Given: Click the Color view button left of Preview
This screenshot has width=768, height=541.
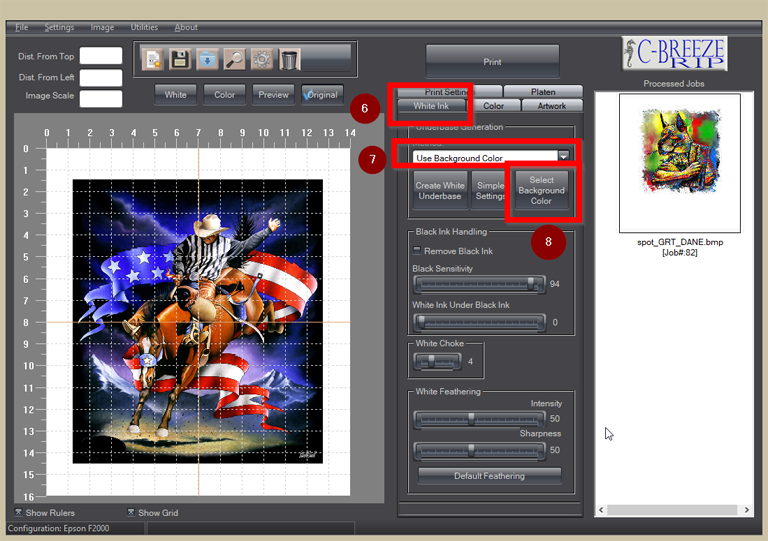Looking at the screenshot, I should [224, 94].
